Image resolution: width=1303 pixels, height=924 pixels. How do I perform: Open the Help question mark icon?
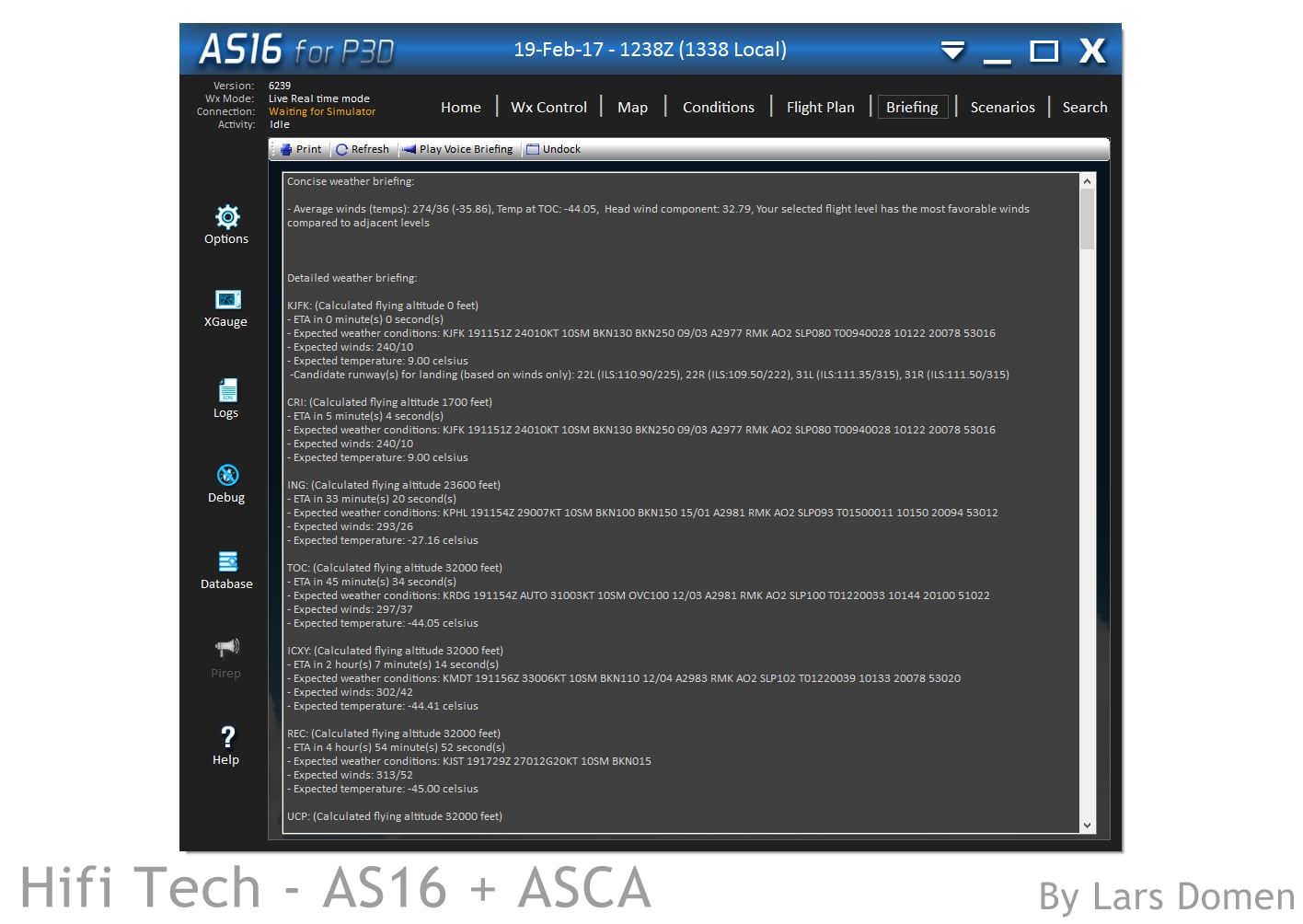[x=227, y=737]
